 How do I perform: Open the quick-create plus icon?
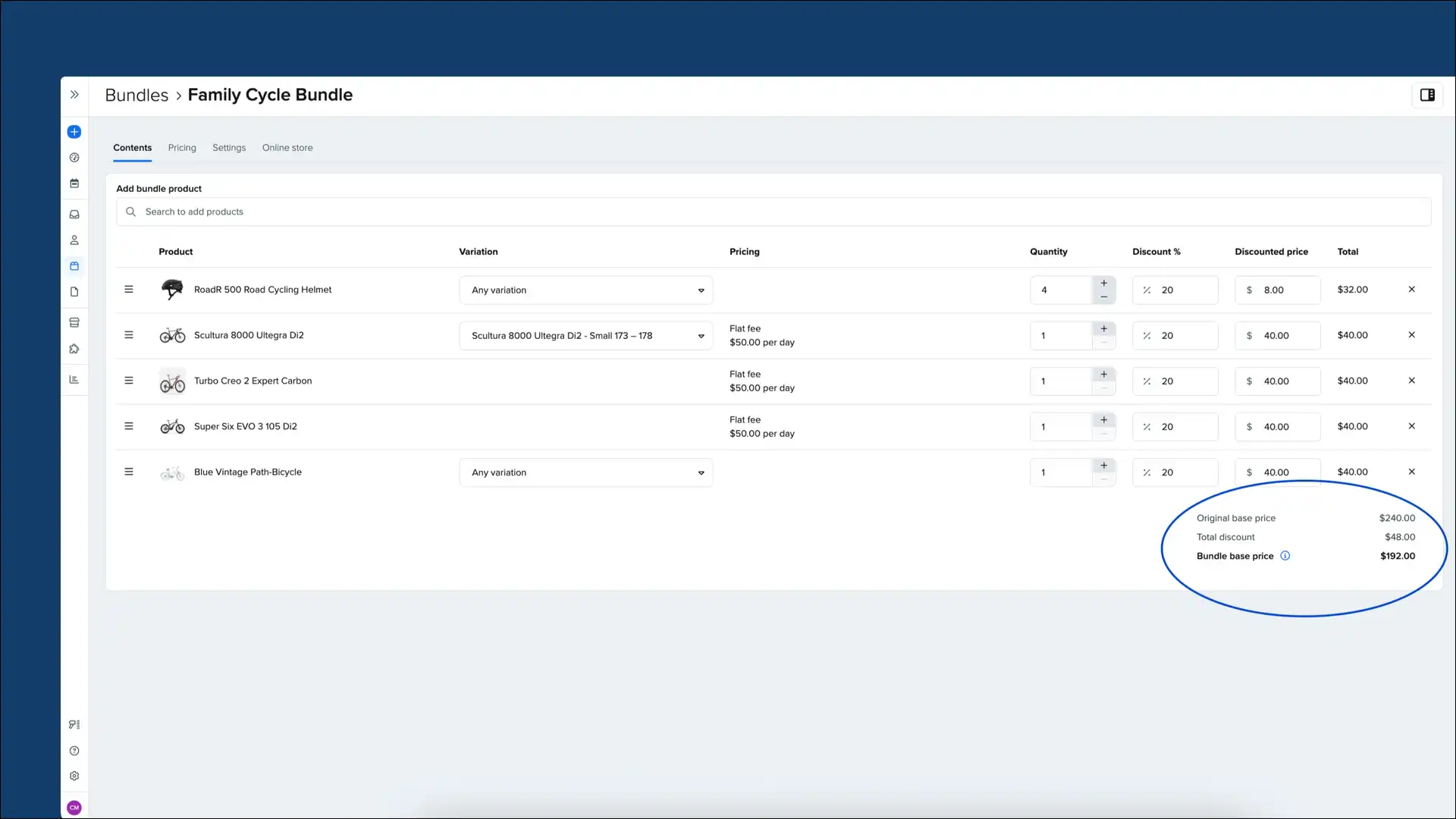(x=74, y=131)
